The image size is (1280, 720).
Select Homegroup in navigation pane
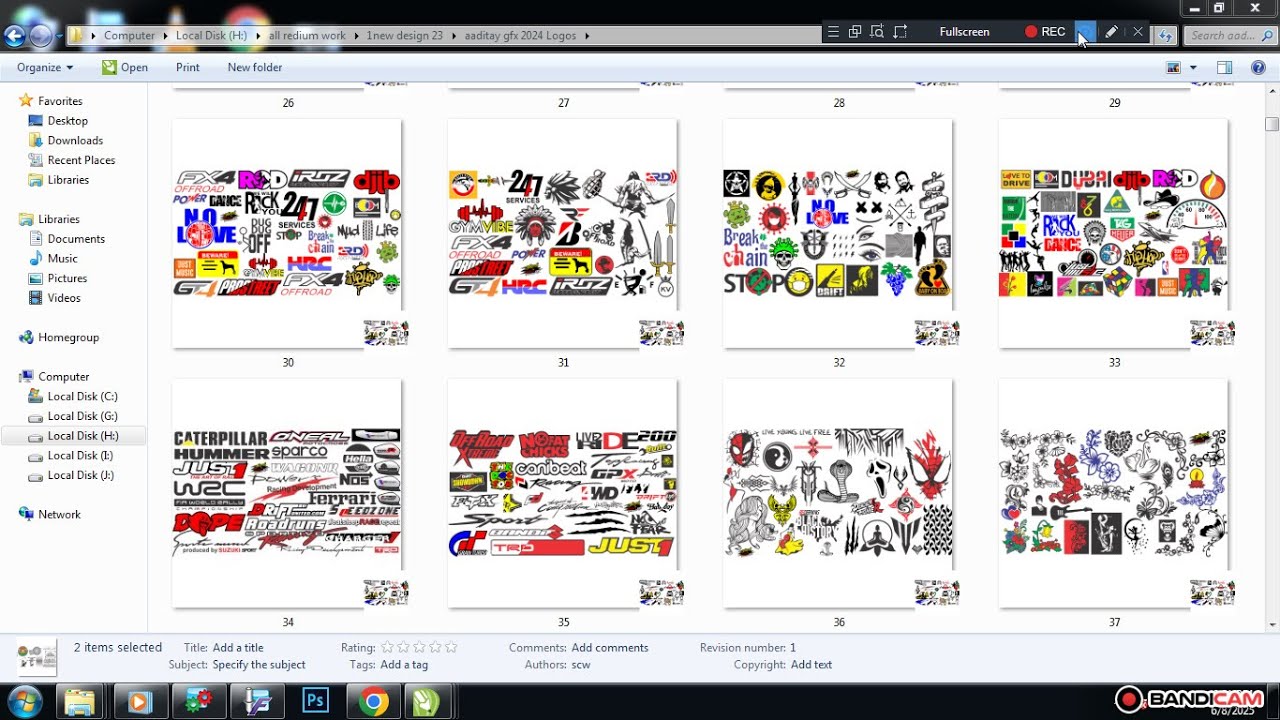click(68, 338)
